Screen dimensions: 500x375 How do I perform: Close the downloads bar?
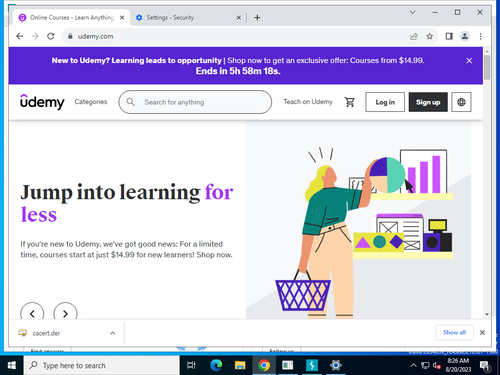pyautogui.click(x=482, y=332)
